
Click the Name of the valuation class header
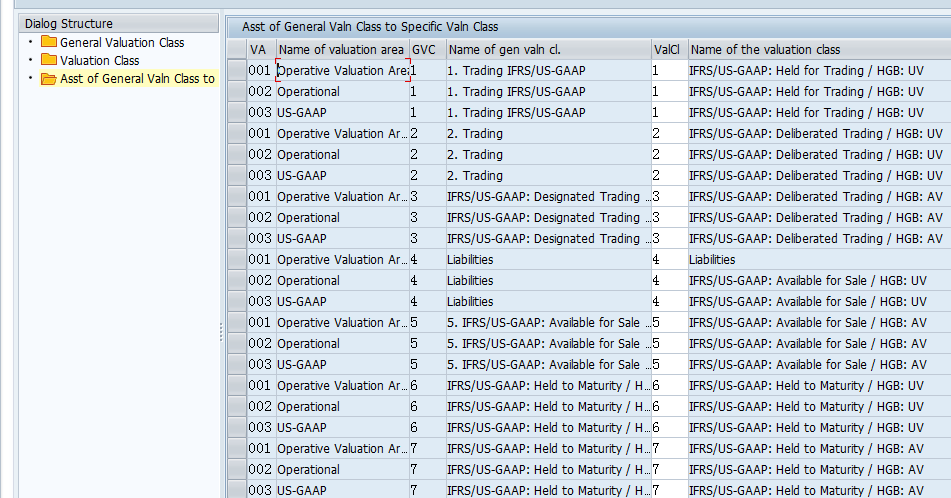click(766, 49)
